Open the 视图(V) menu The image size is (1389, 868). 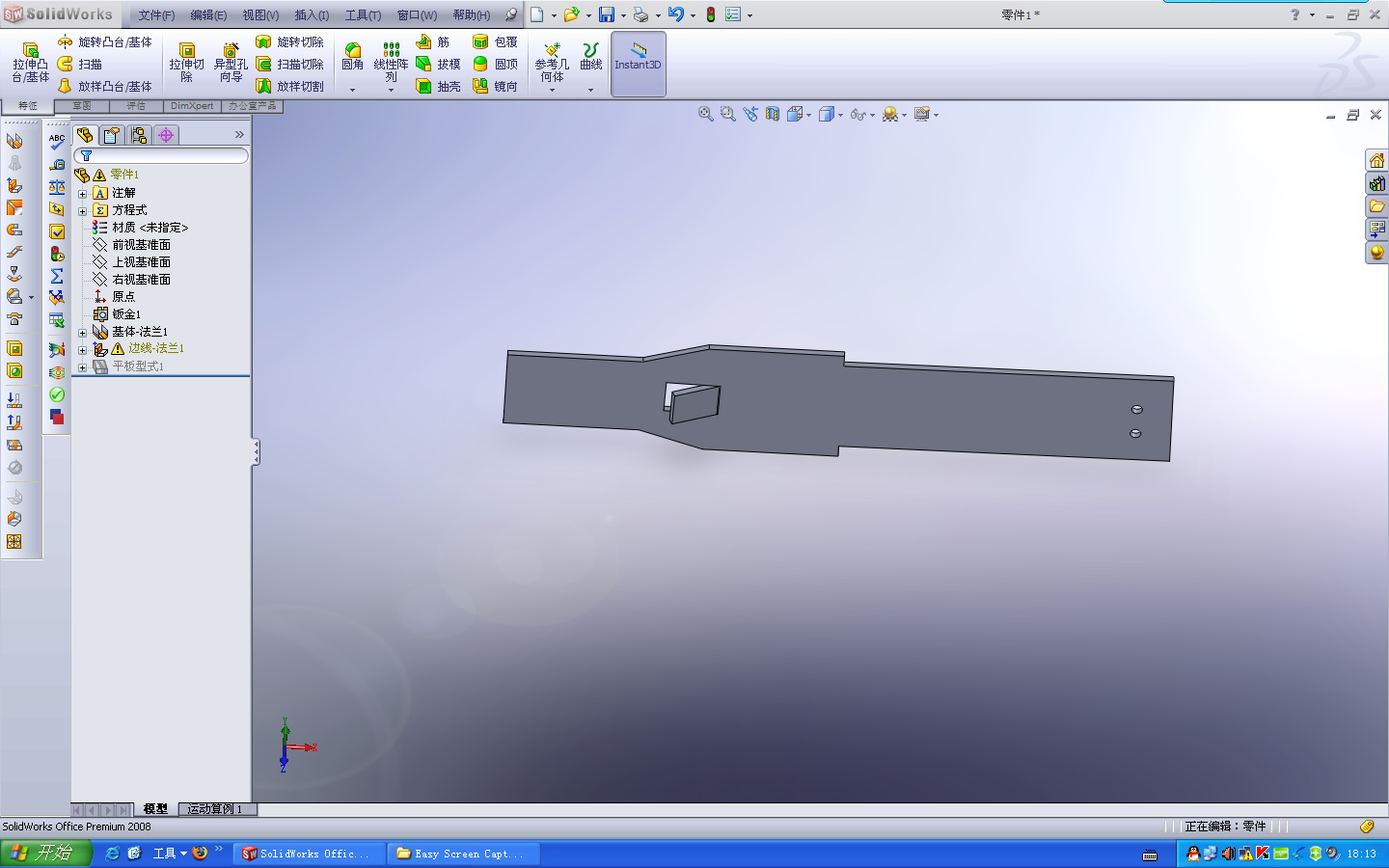(x=260, y=15)
